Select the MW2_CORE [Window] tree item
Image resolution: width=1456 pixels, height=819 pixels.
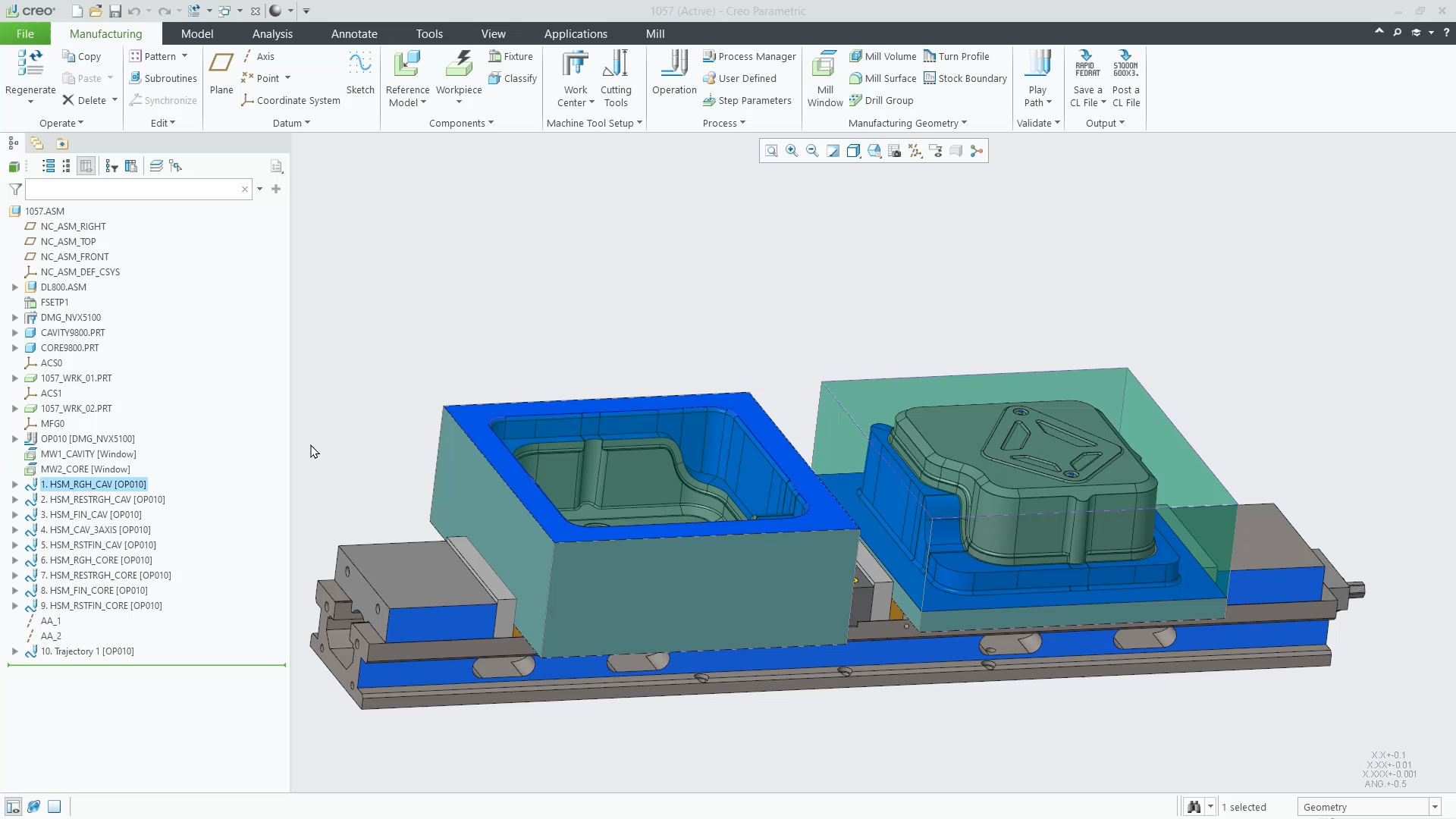(85, 469)
